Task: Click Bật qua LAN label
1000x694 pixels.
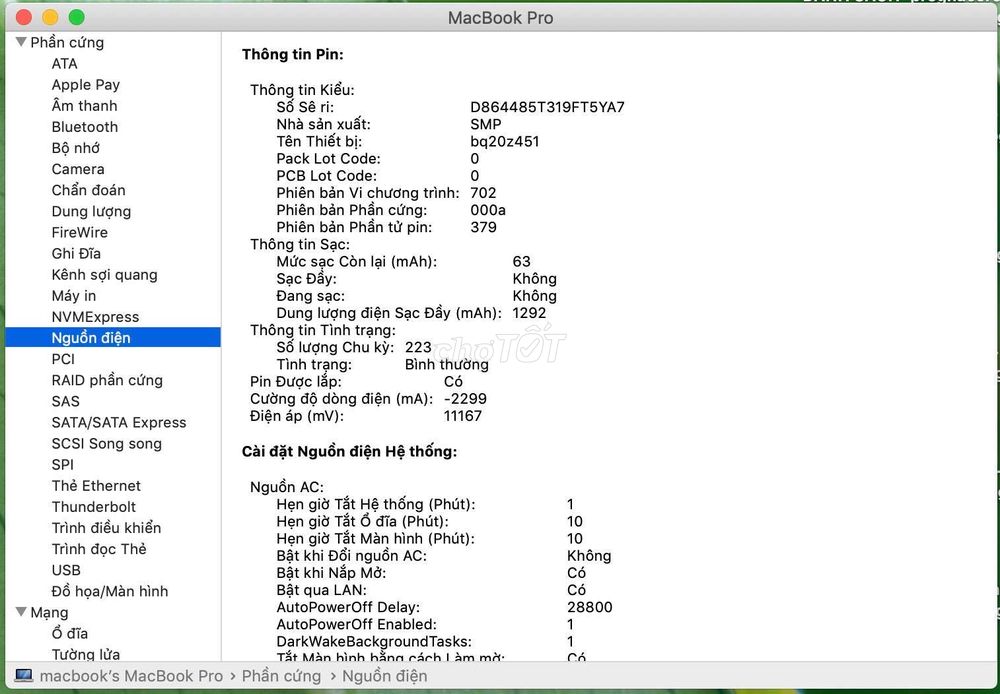Action: [x=321, y=590]
